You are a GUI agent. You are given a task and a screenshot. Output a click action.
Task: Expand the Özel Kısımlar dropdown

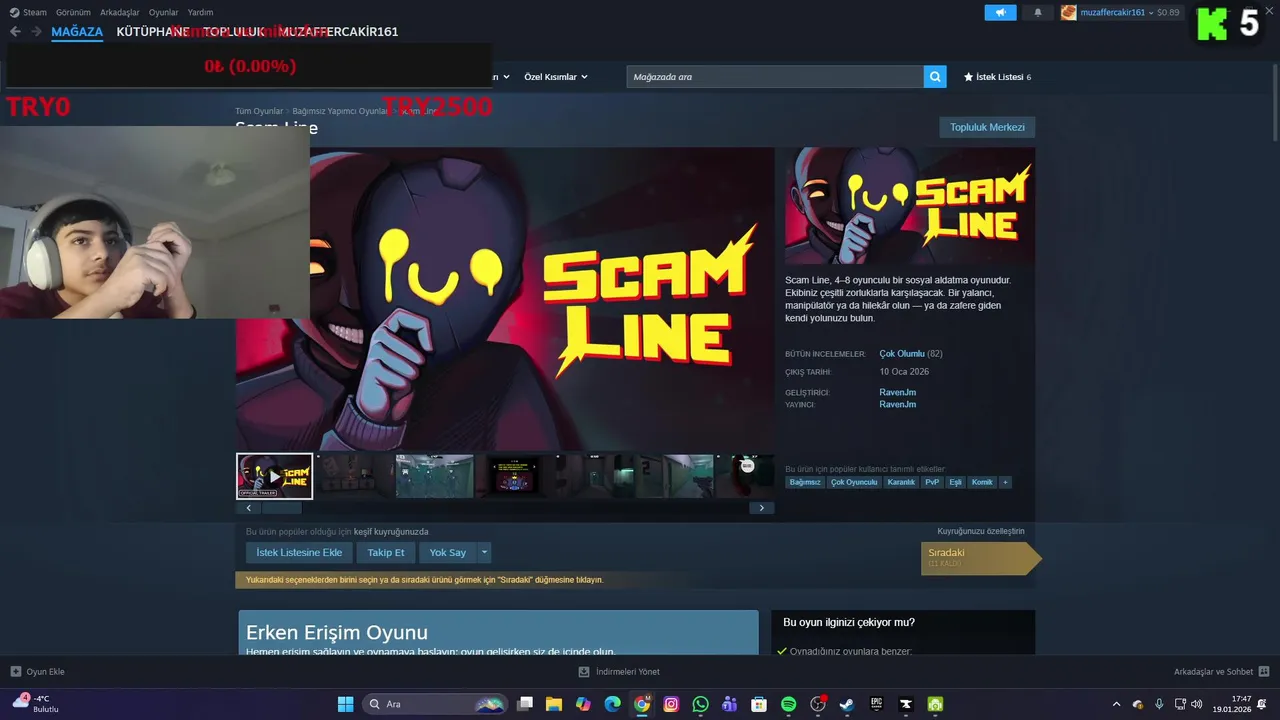click(x=556, y=77)
